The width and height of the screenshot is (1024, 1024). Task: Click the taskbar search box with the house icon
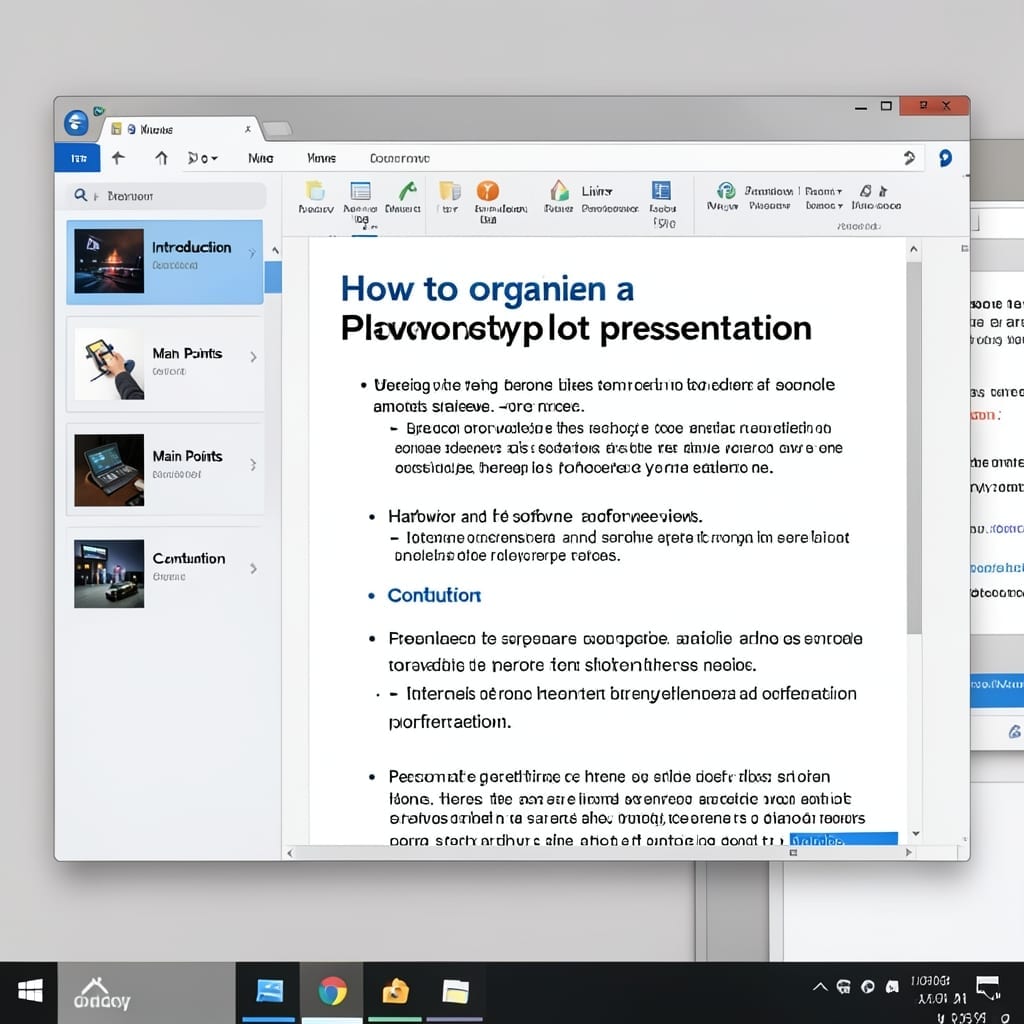pos(146,992)
